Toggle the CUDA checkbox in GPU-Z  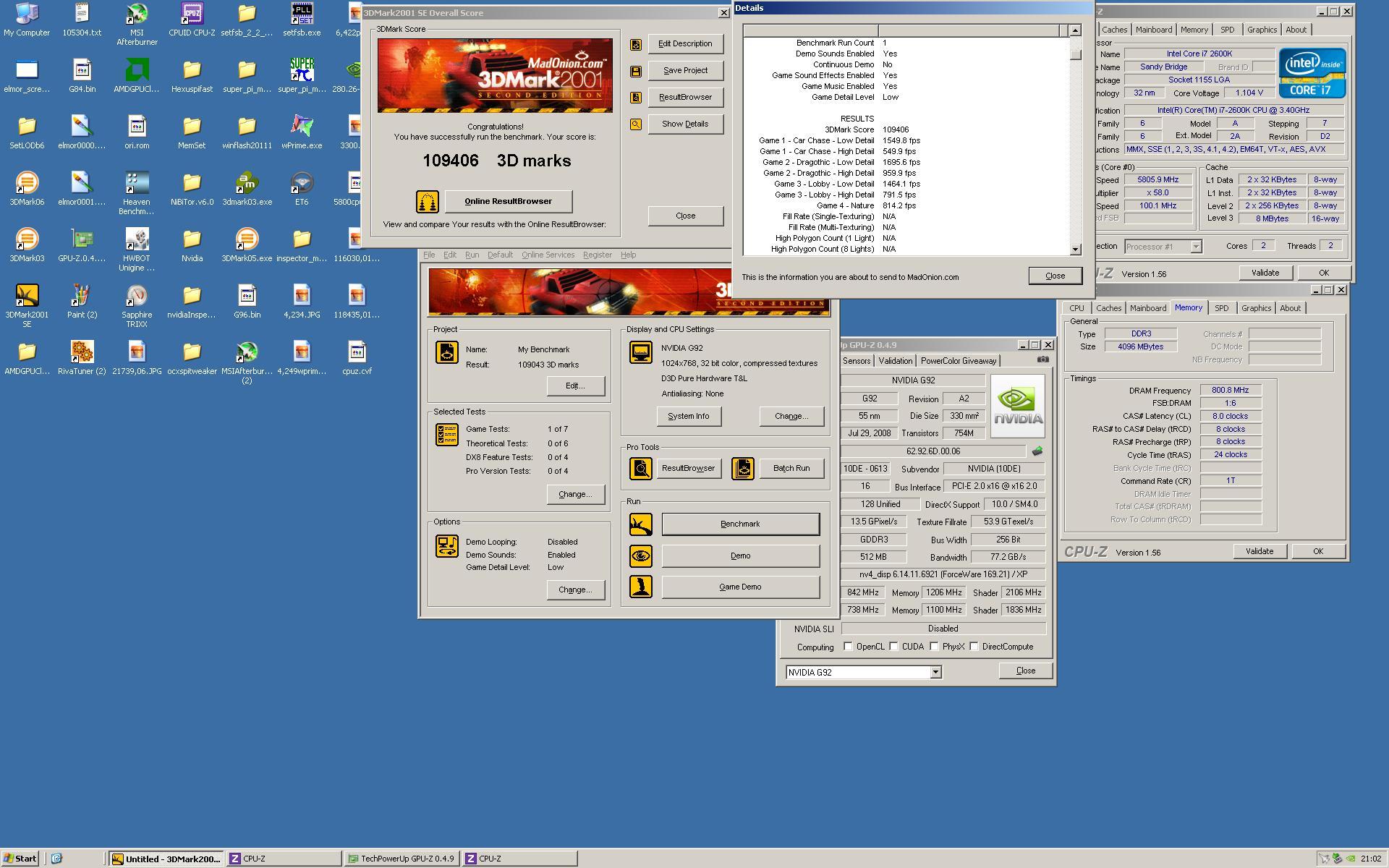point(894,647)
